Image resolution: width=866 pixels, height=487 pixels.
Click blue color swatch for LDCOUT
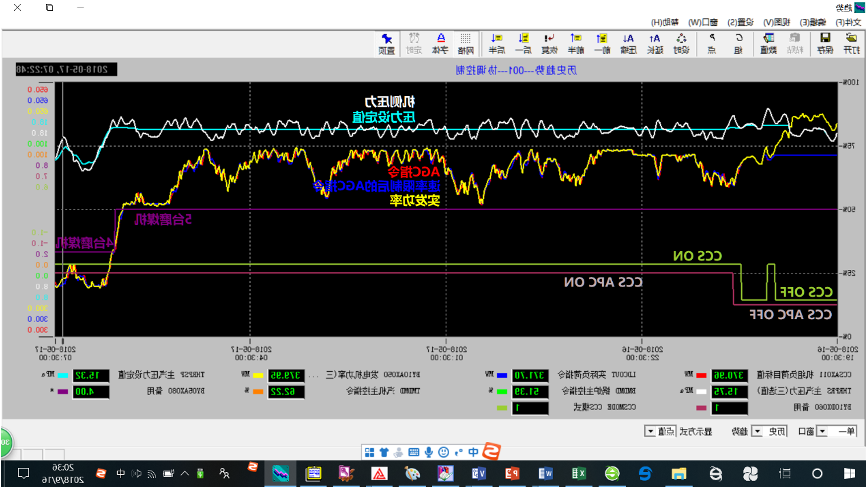pyautogui.click(x=502, y=375)
